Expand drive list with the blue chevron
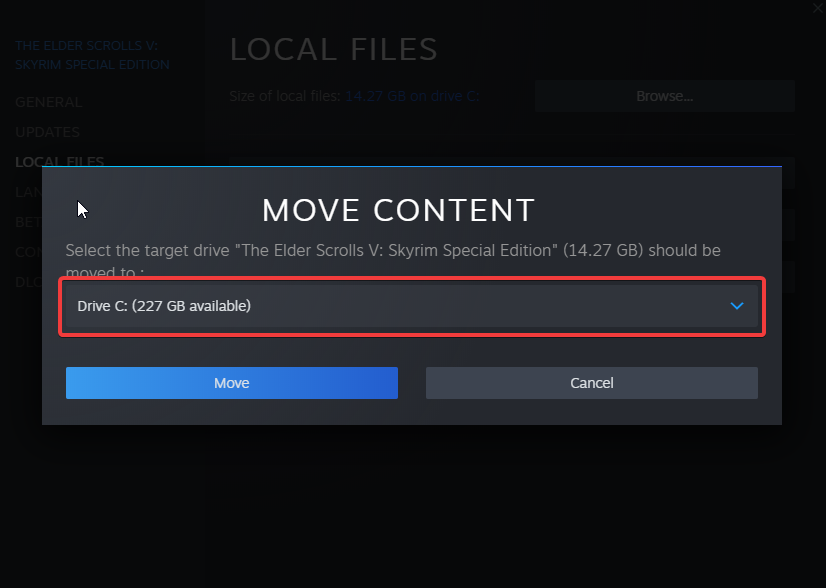This screenshot has width=826, height=588. (x=737, y=306)
